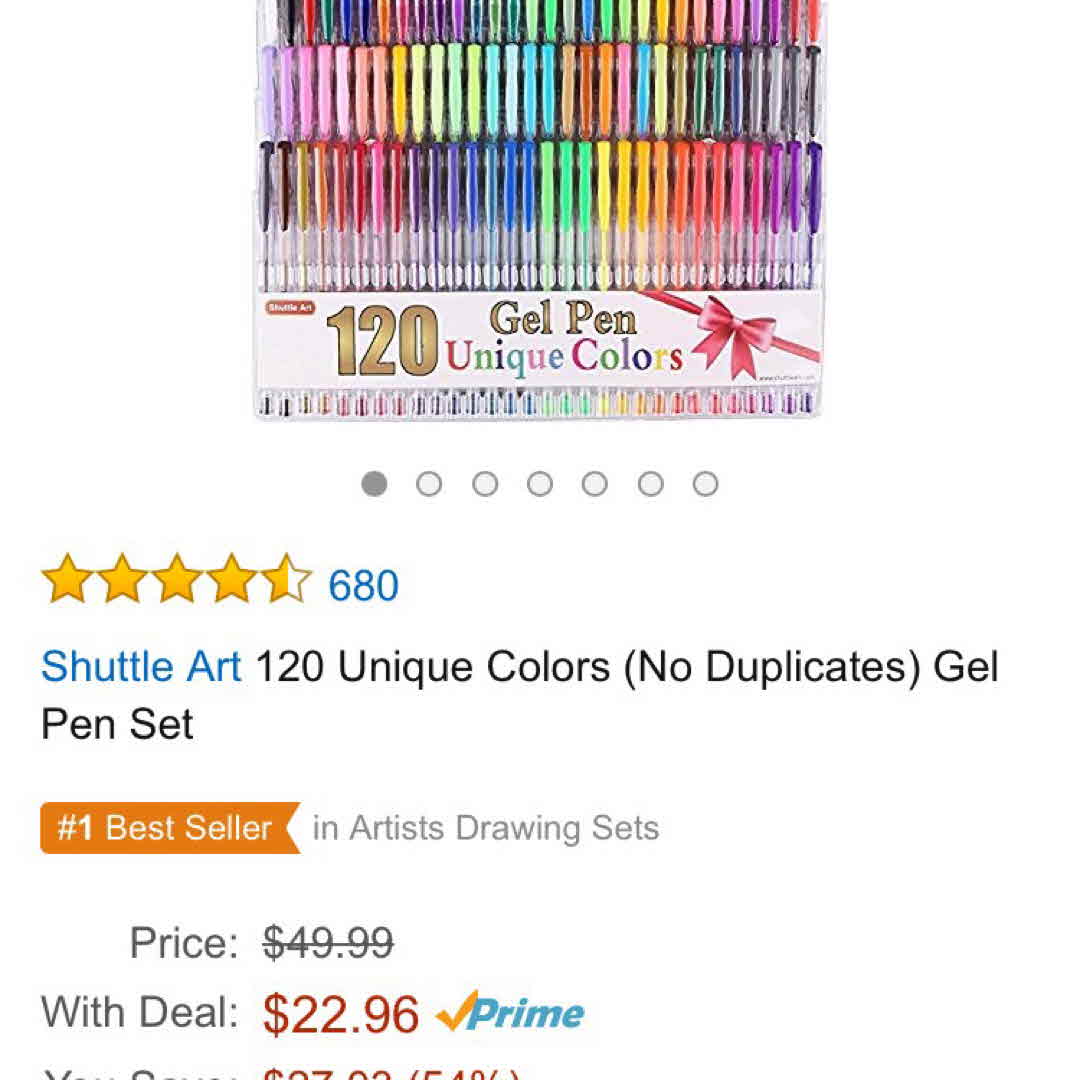Tap the gold 120 number on the packaging
This screenshot has width=1080, height=1080.
pyautogui.click(x=381, y=342)
